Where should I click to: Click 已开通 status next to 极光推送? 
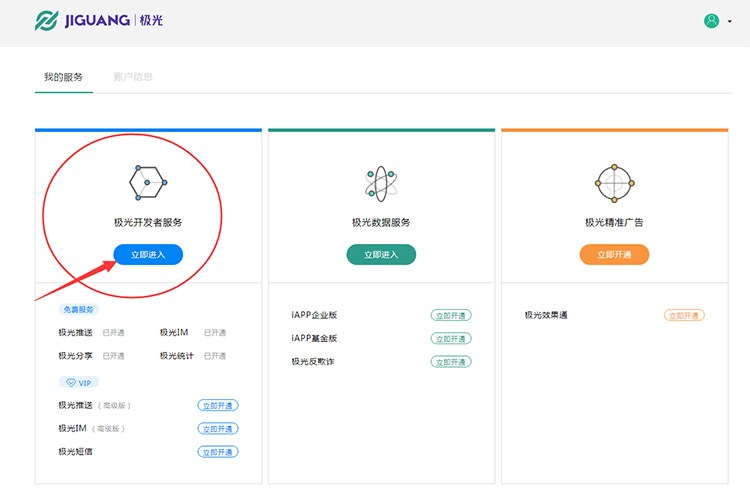pos(113,333)
